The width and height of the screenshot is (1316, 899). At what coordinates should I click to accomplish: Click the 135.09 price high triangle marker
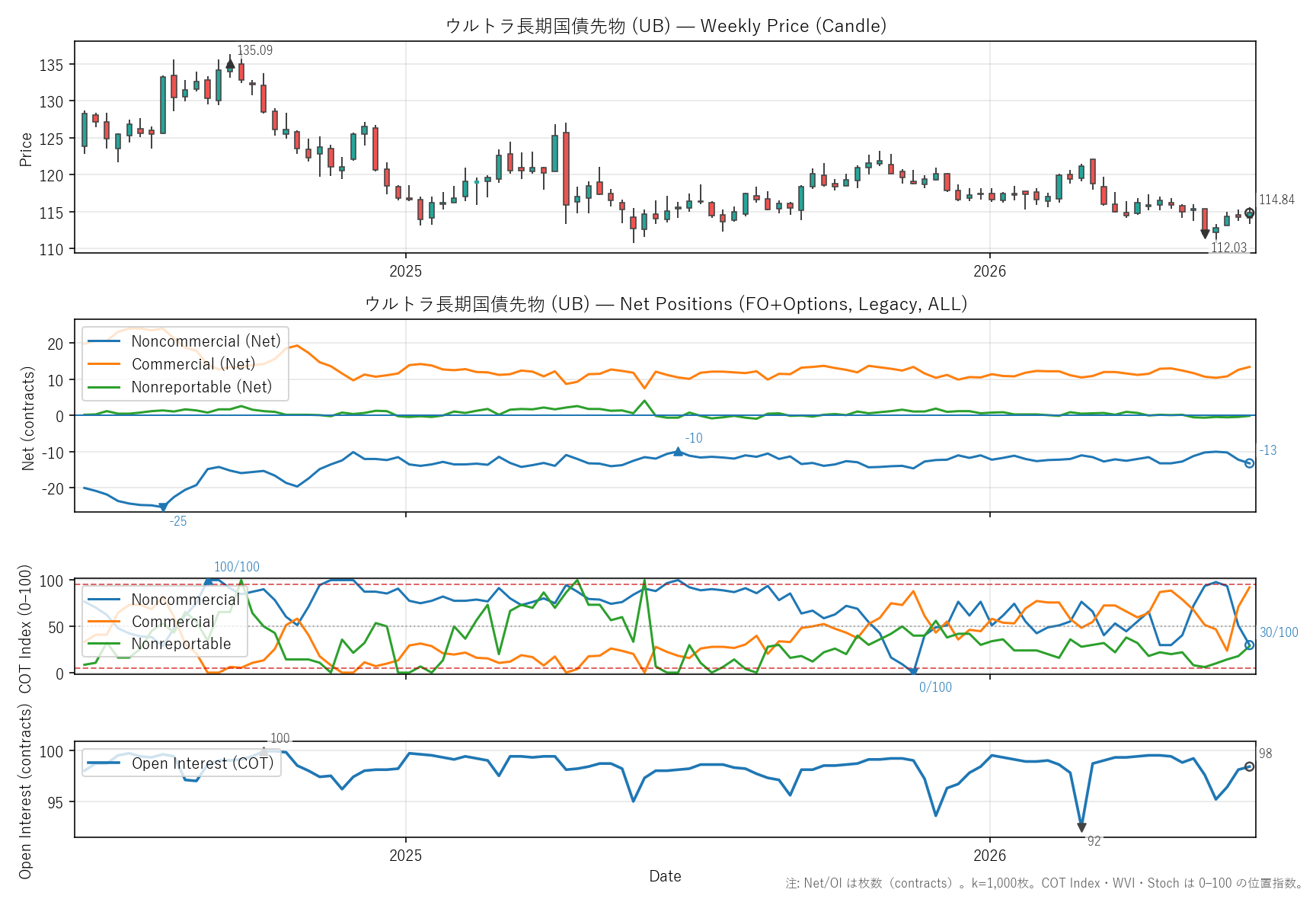pyautogui.click(x=230, y=64)
